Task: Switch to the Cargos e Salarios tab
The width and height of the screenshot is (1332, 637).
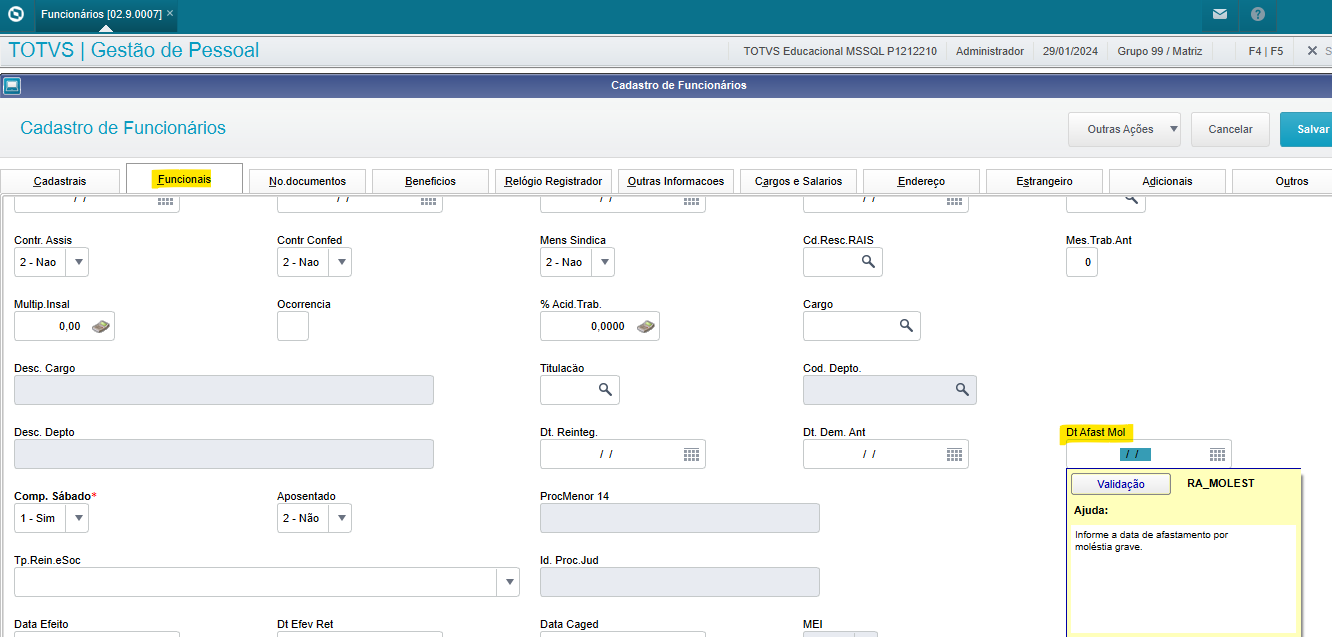Action: tap(798, 181)
